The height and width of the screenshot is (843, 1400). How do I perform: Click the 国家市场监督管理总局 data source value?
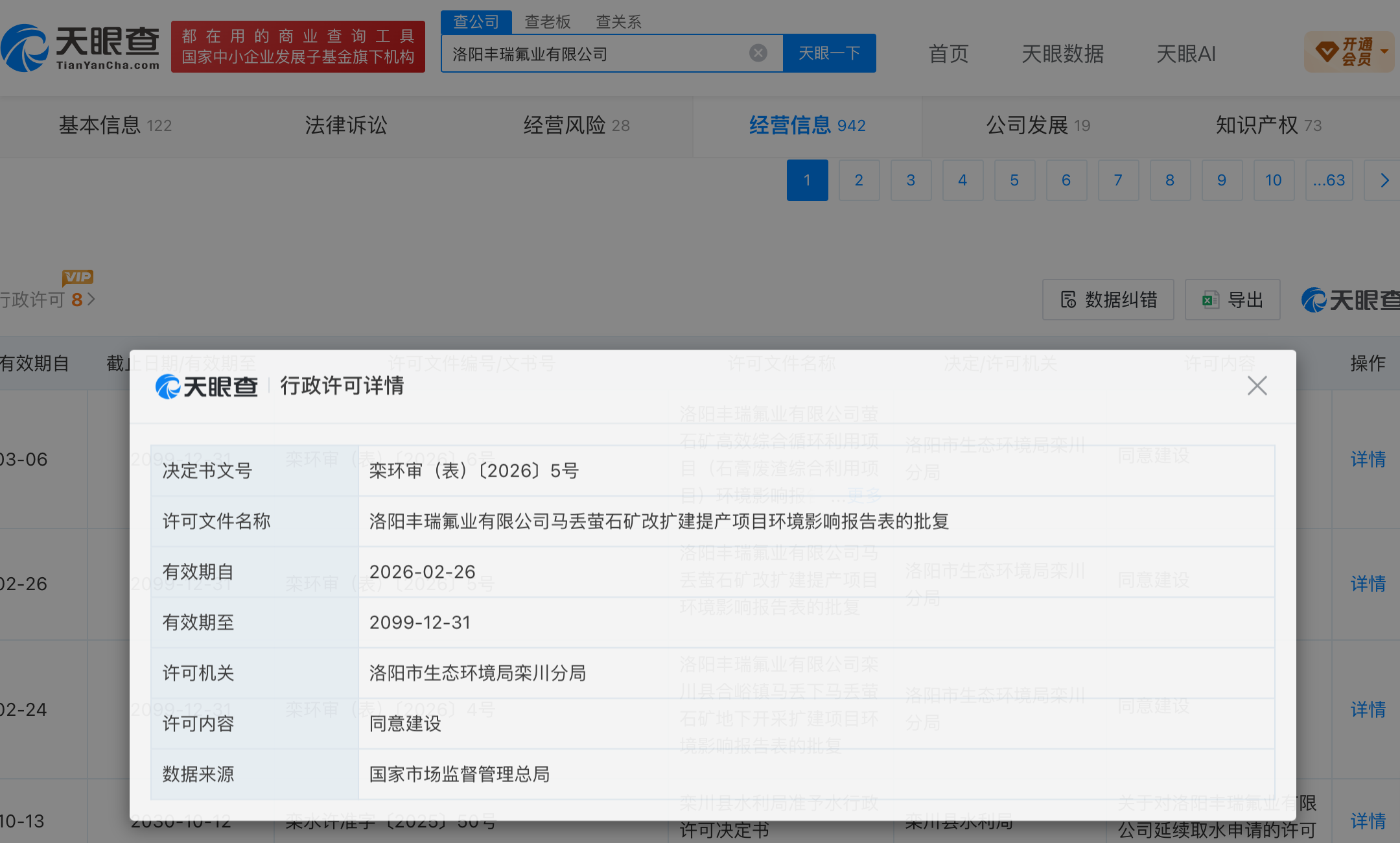460,774
